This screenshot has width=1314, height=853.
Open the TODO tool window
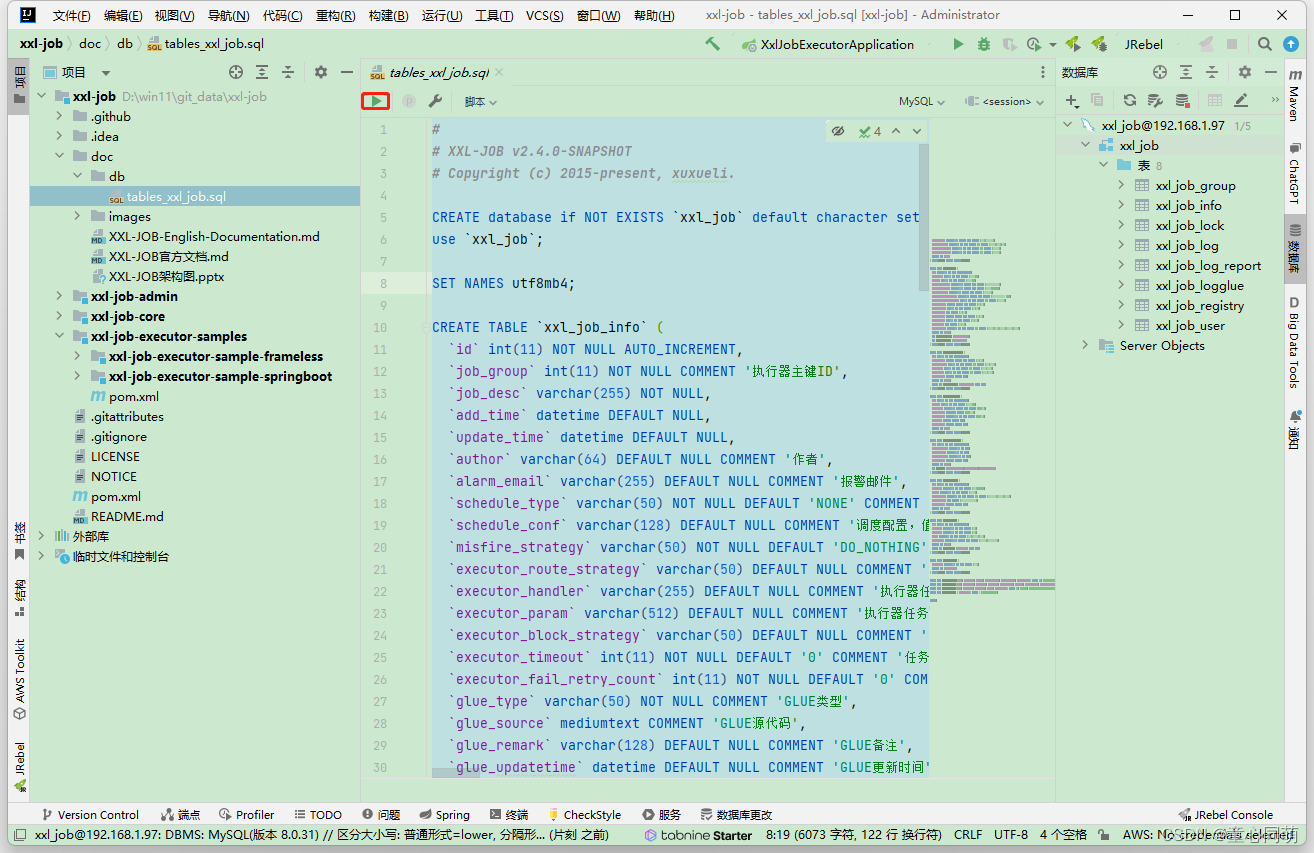click(x=316, y=815)
